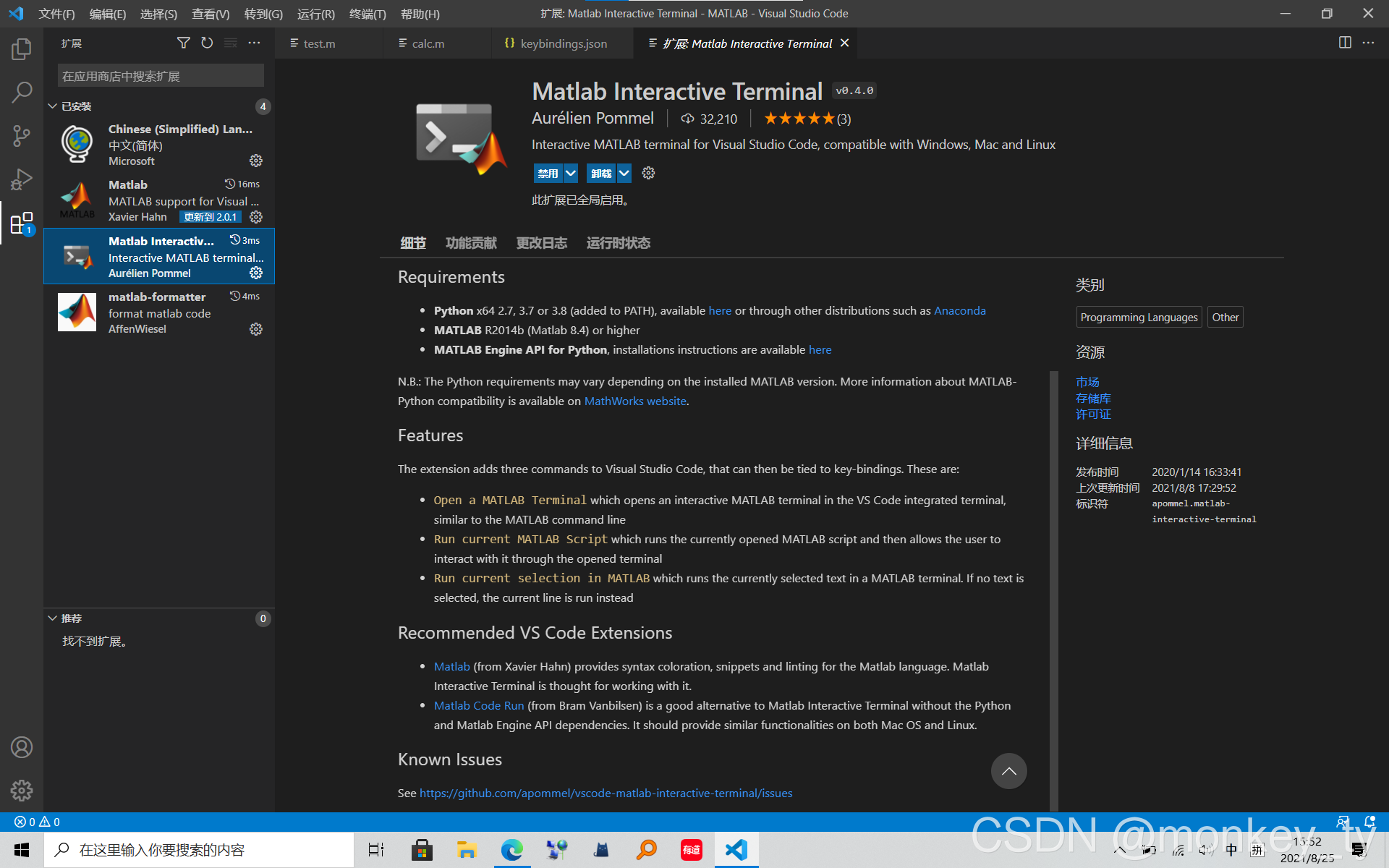Open Microsoft Edge from the taskbar
This screenshot has height=868, width=1389.
coord(512,849)
